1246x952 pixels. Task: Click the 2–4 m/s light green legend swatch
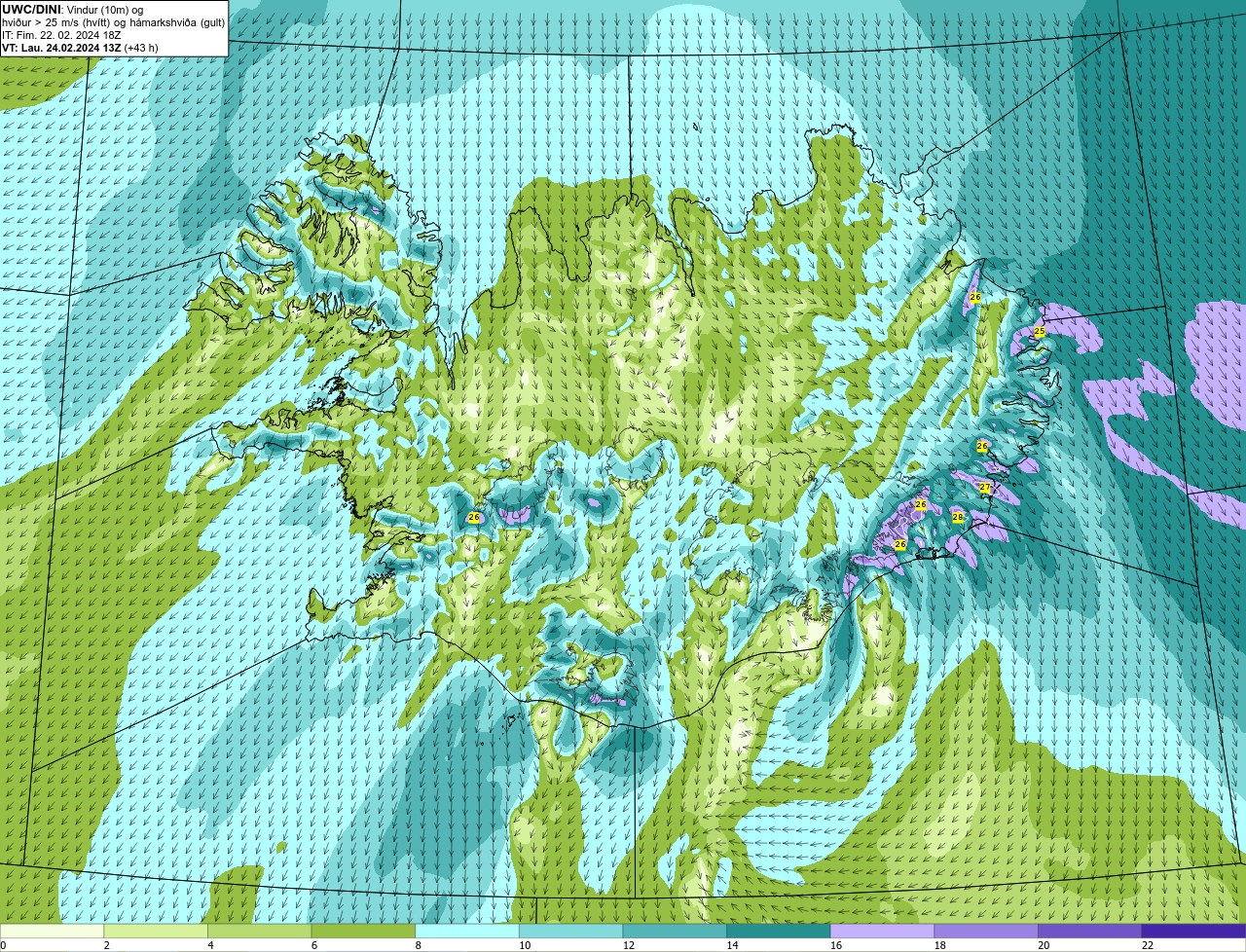[156, 932]
